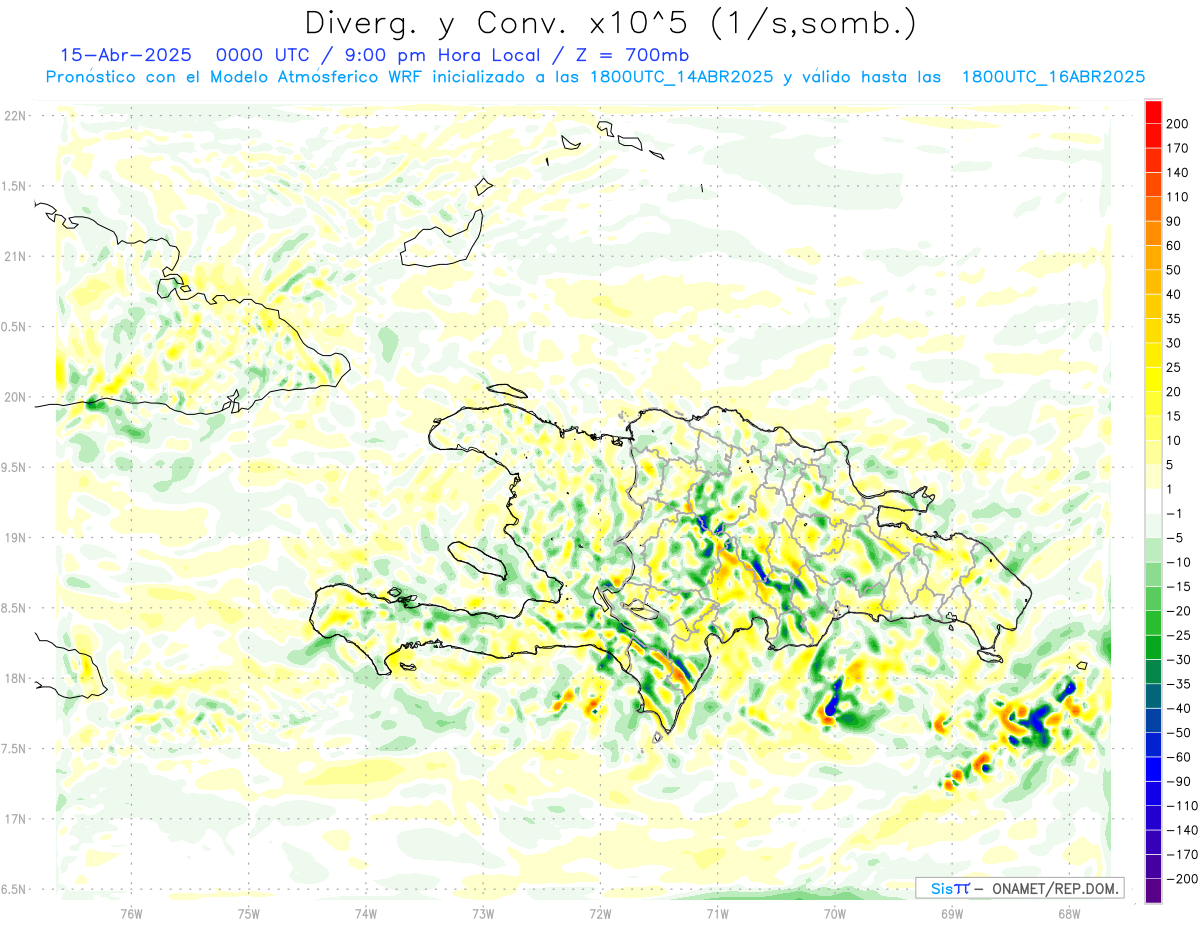Image resolution: width=1200 pixels, height=927 pixels.
Task: Click the '140' value on the color scale
Action: pyautogui.click(x=1178, y=173)
